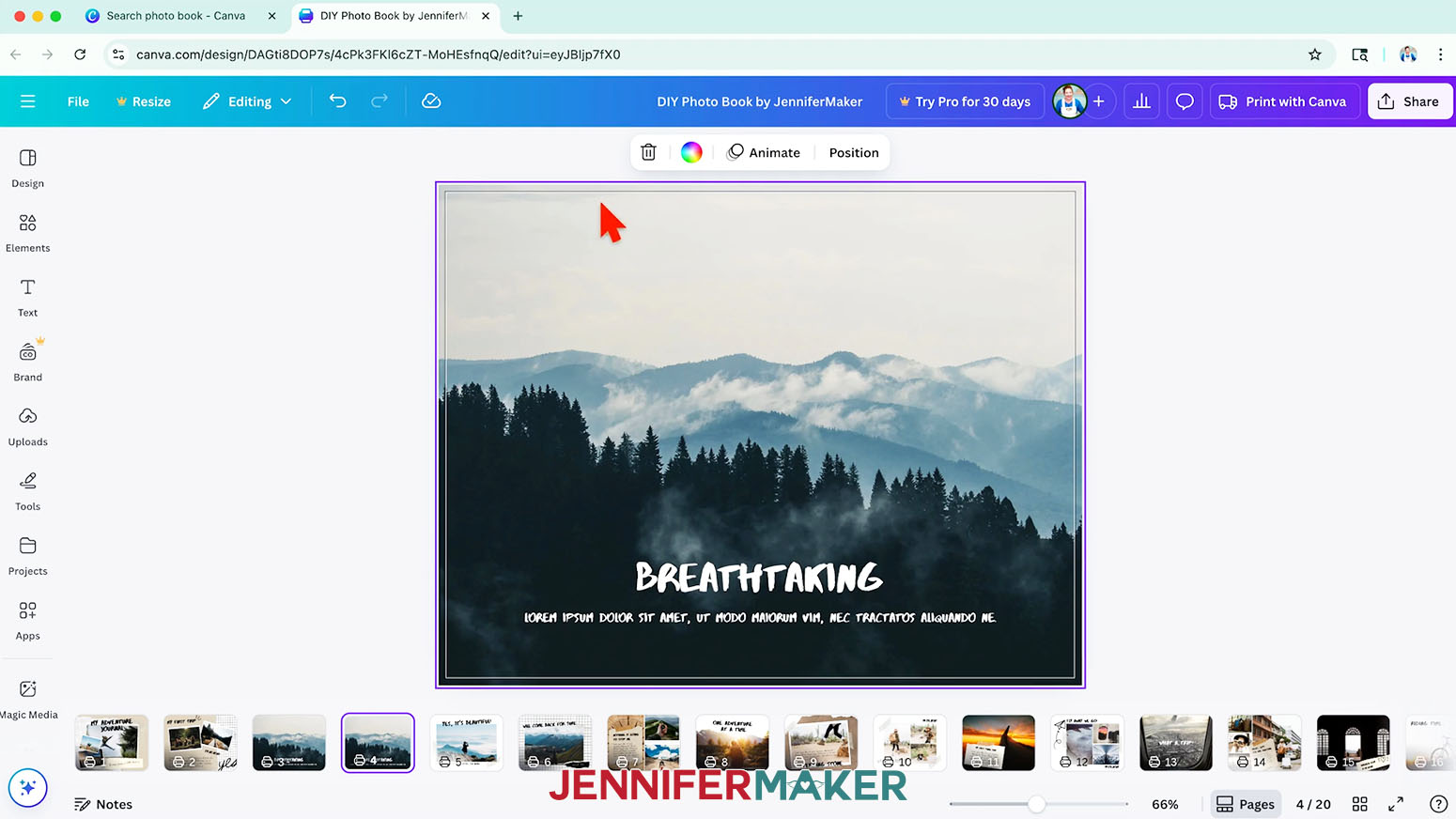1456x819 pixels.
Task: Open the Uploads side panel
Action: (28, 427)
